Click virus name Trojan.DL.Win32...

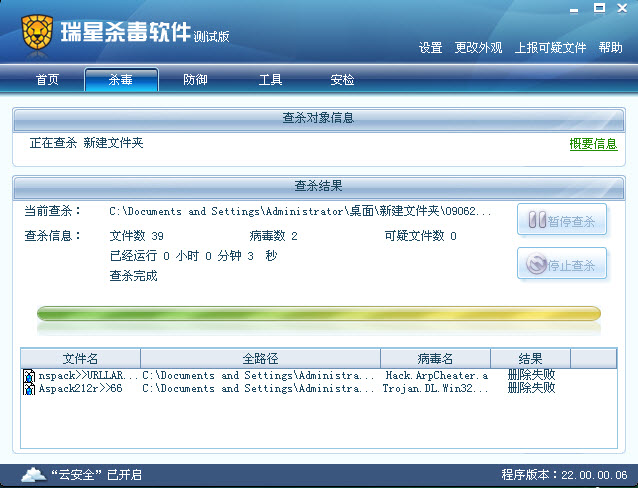435,388
